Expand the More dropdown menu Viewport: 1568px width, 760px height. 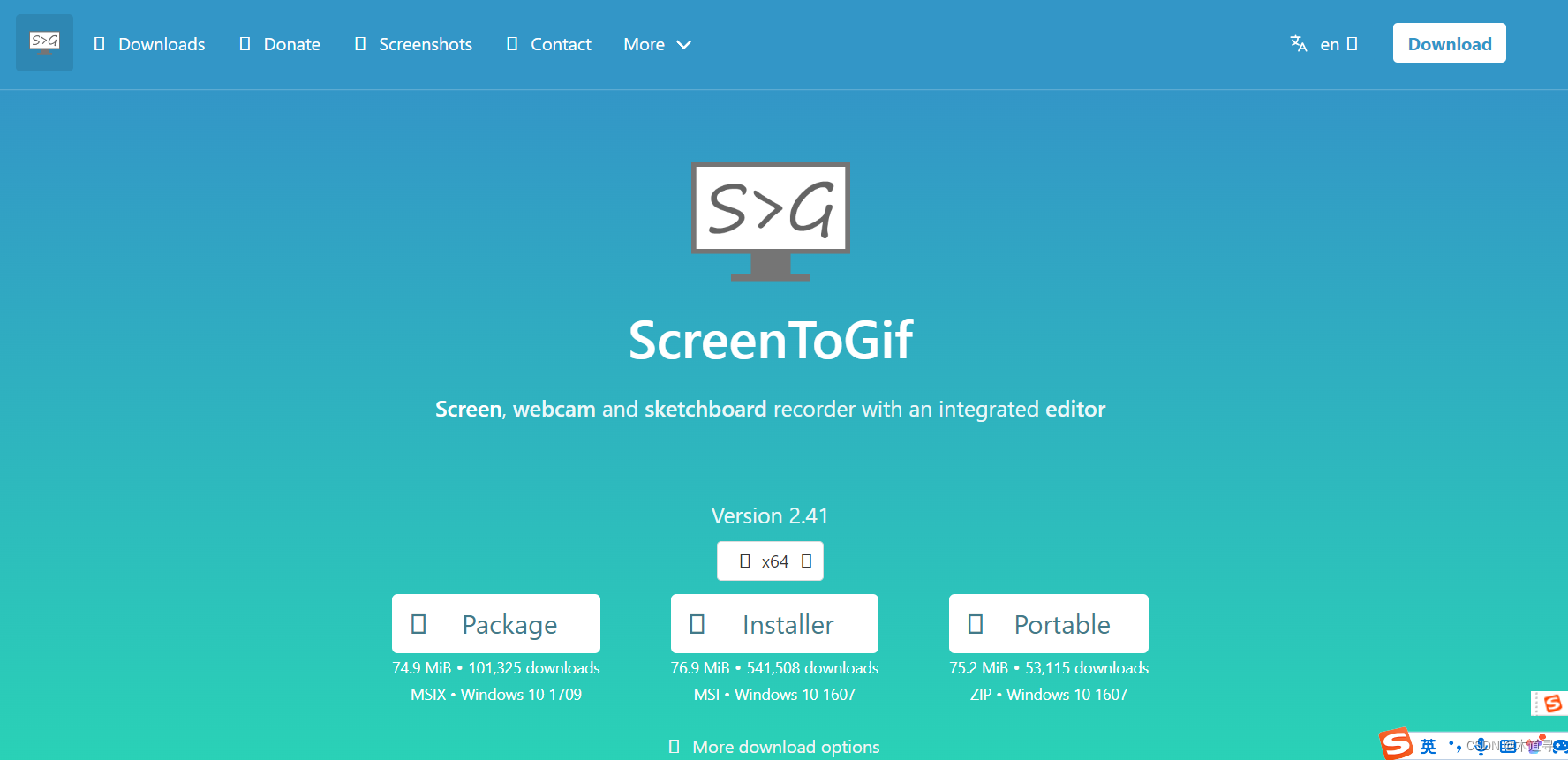pos(657,44)
